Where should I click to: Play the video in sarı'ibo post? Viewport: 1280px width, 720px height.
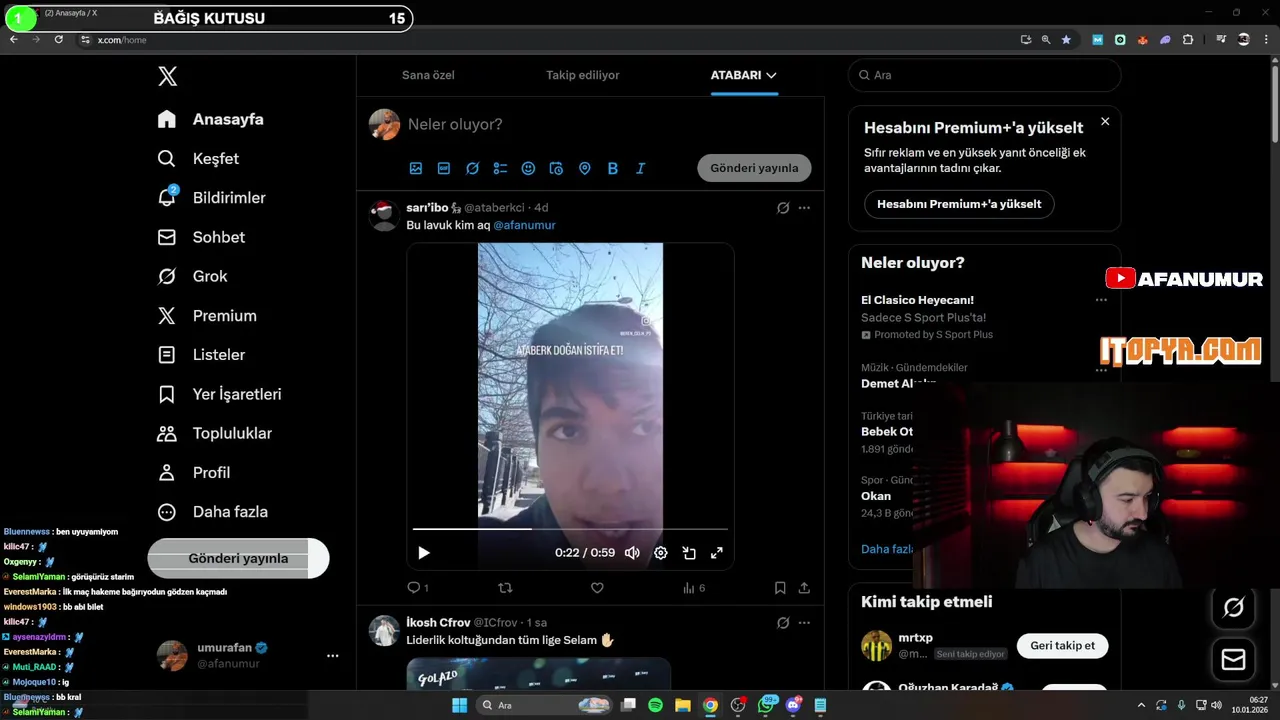click(x=424, y=553)
